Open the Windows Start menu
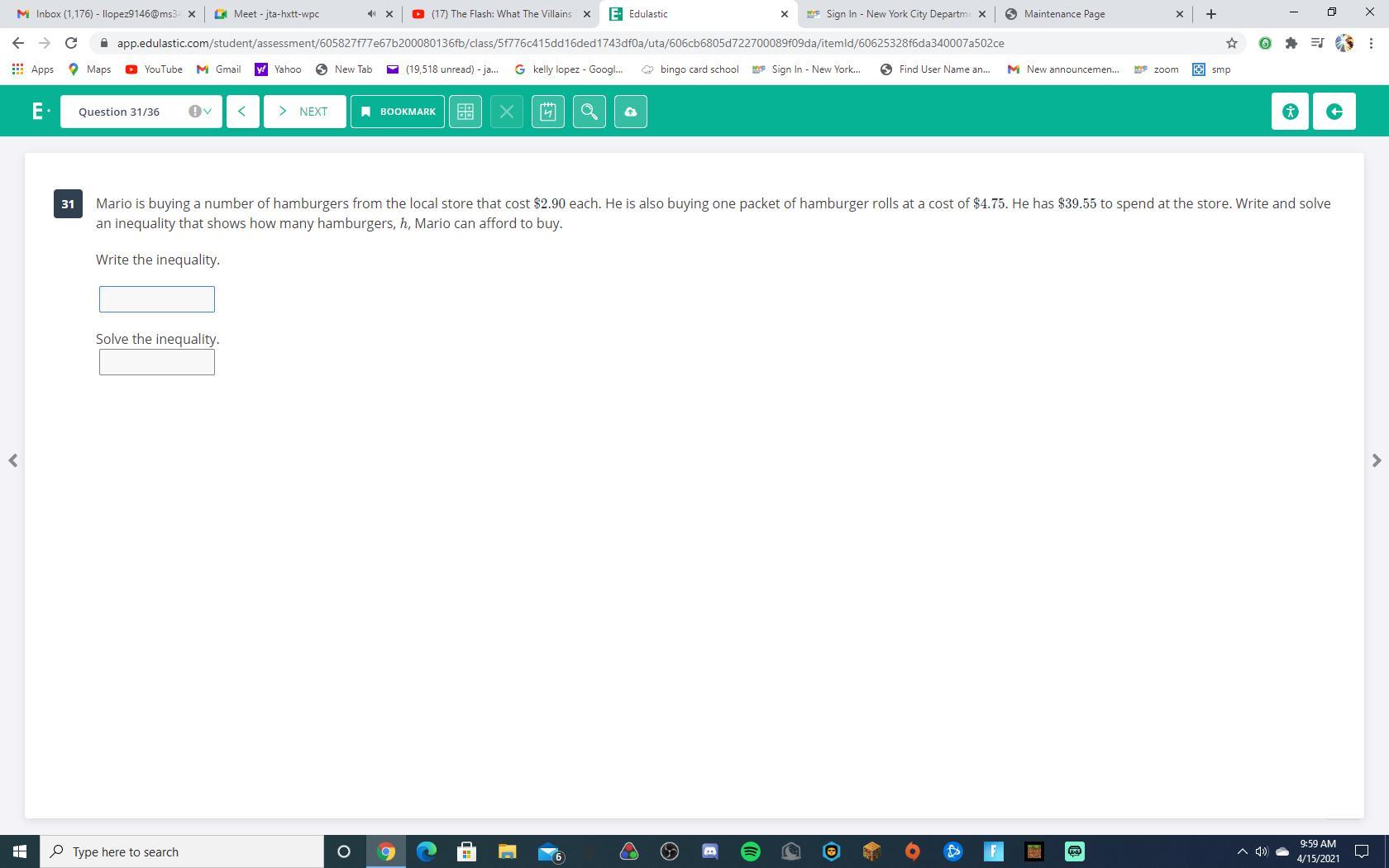 [x=20, y=851]
